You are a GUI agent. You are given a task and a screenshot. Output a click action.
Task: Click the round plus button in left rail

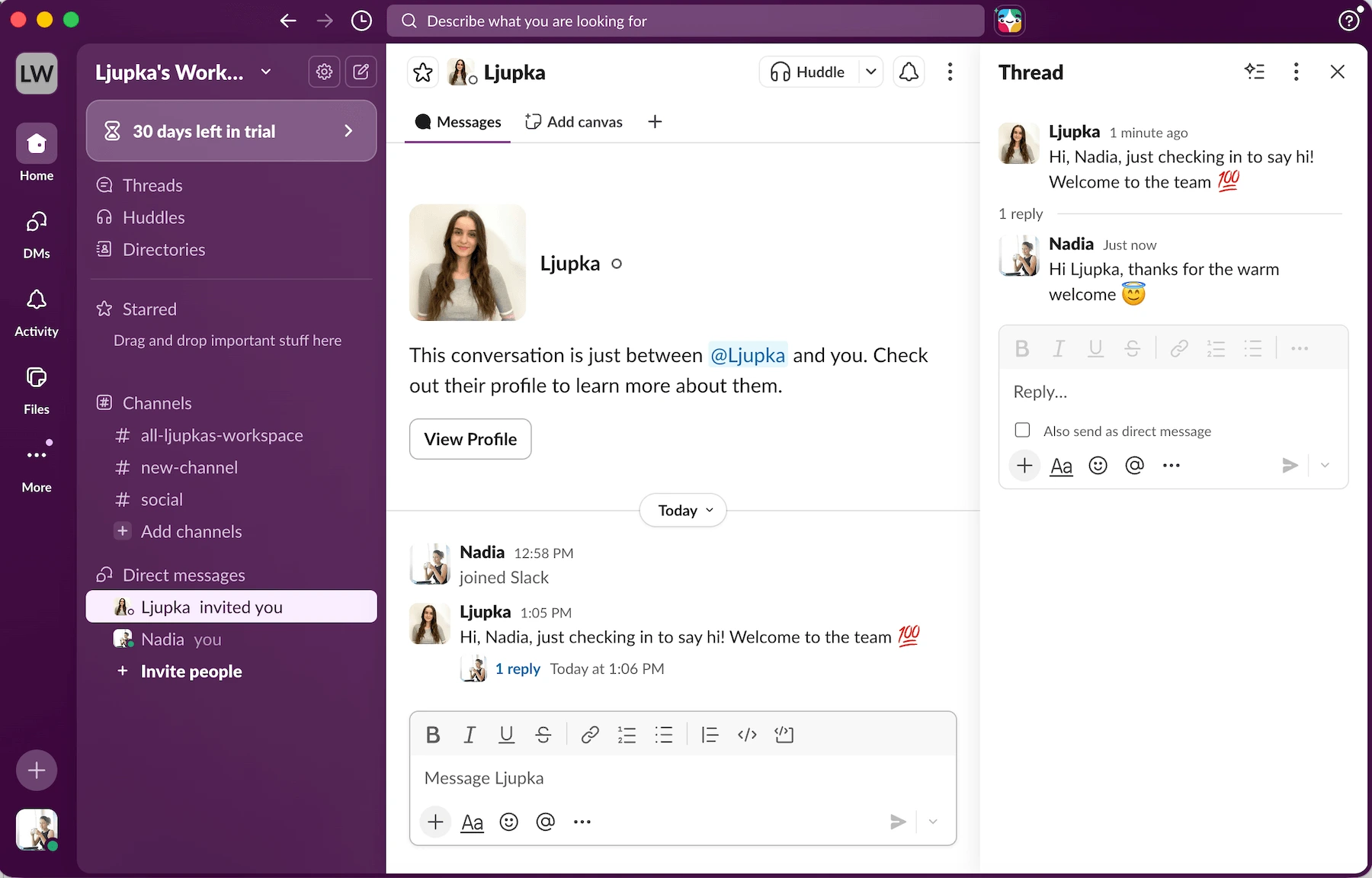pos(37,771)
